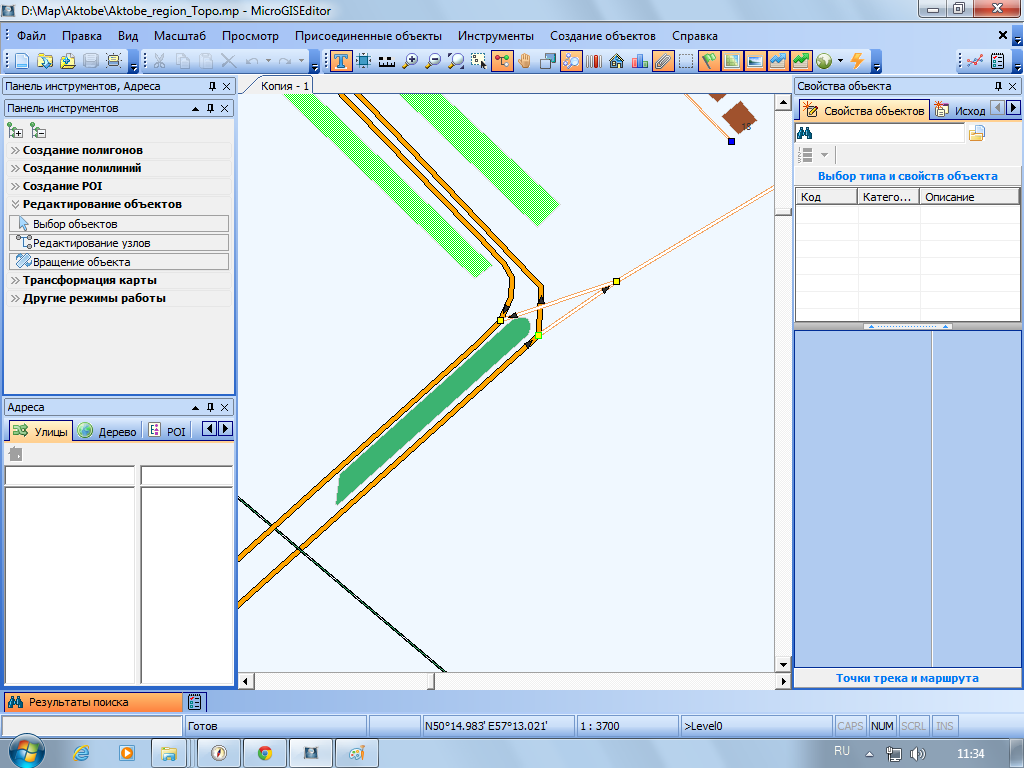Click the Вращение объекта button
The width and height of the screenshot is (1024, 768).
(118, 262)
